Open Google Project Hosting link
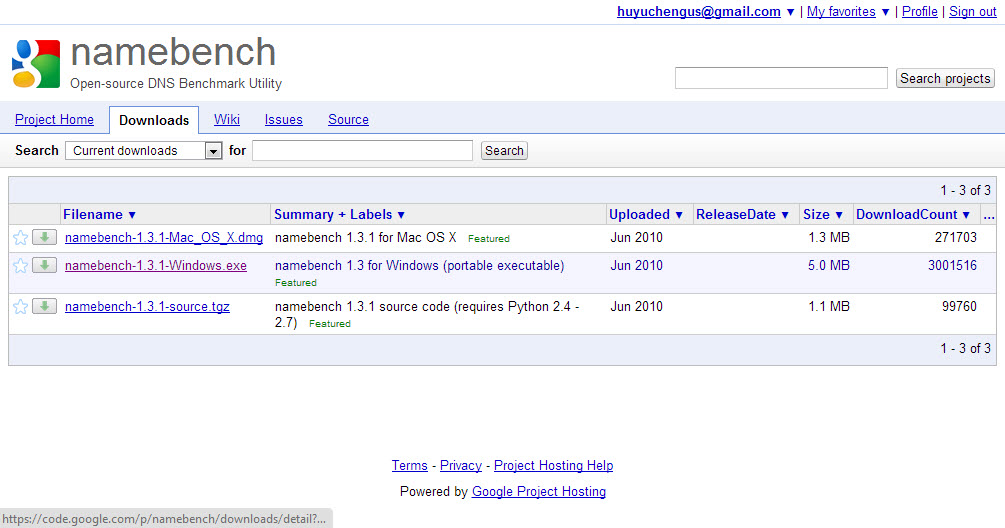This screenshot has width=1005, height=528. coord(539,491)
